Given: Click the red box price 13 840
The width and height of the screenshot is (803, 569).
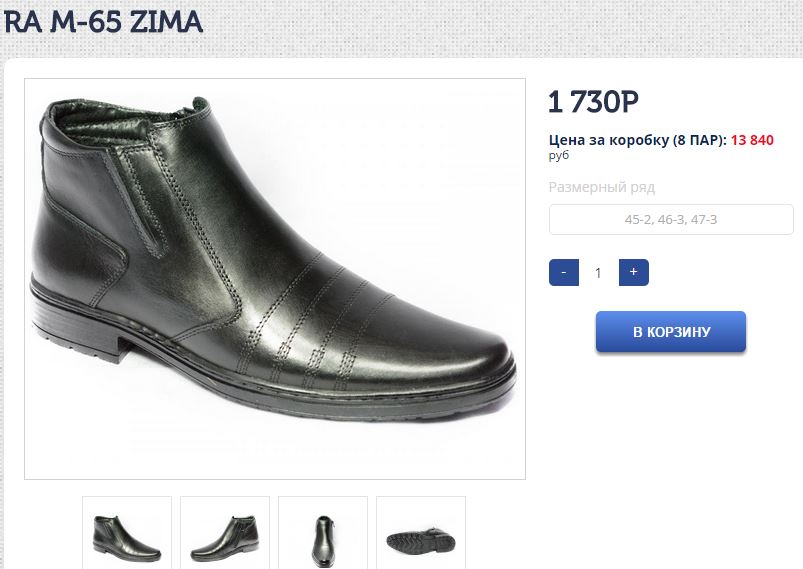Looking at the screenshot, I should (x=752, y=140).
